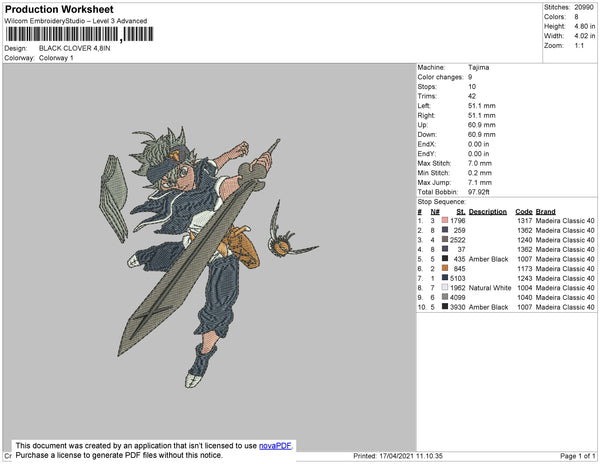Click the Amber Black swatch beside 435
This screenshot has width=600, height=464.
pyautogui.click(x=445, y=259)
